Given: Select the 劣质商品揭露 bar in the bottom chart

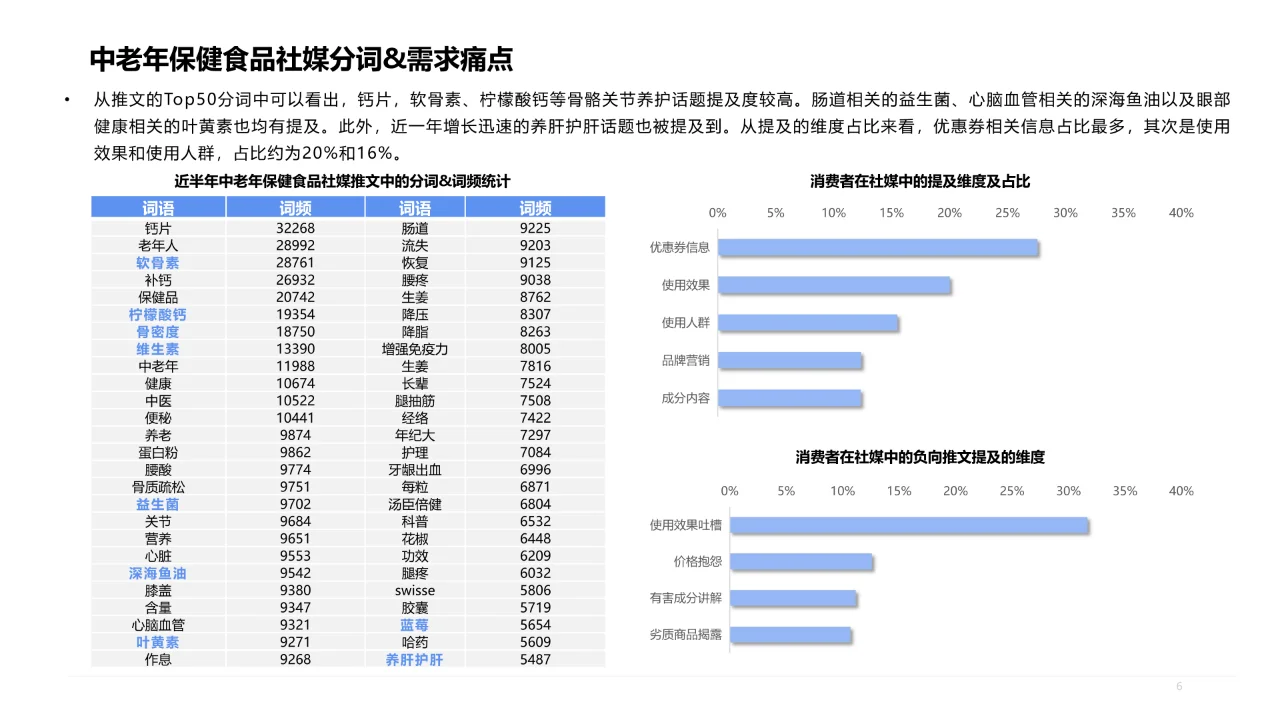Looking at the screenshot, I should coord(790,634).
